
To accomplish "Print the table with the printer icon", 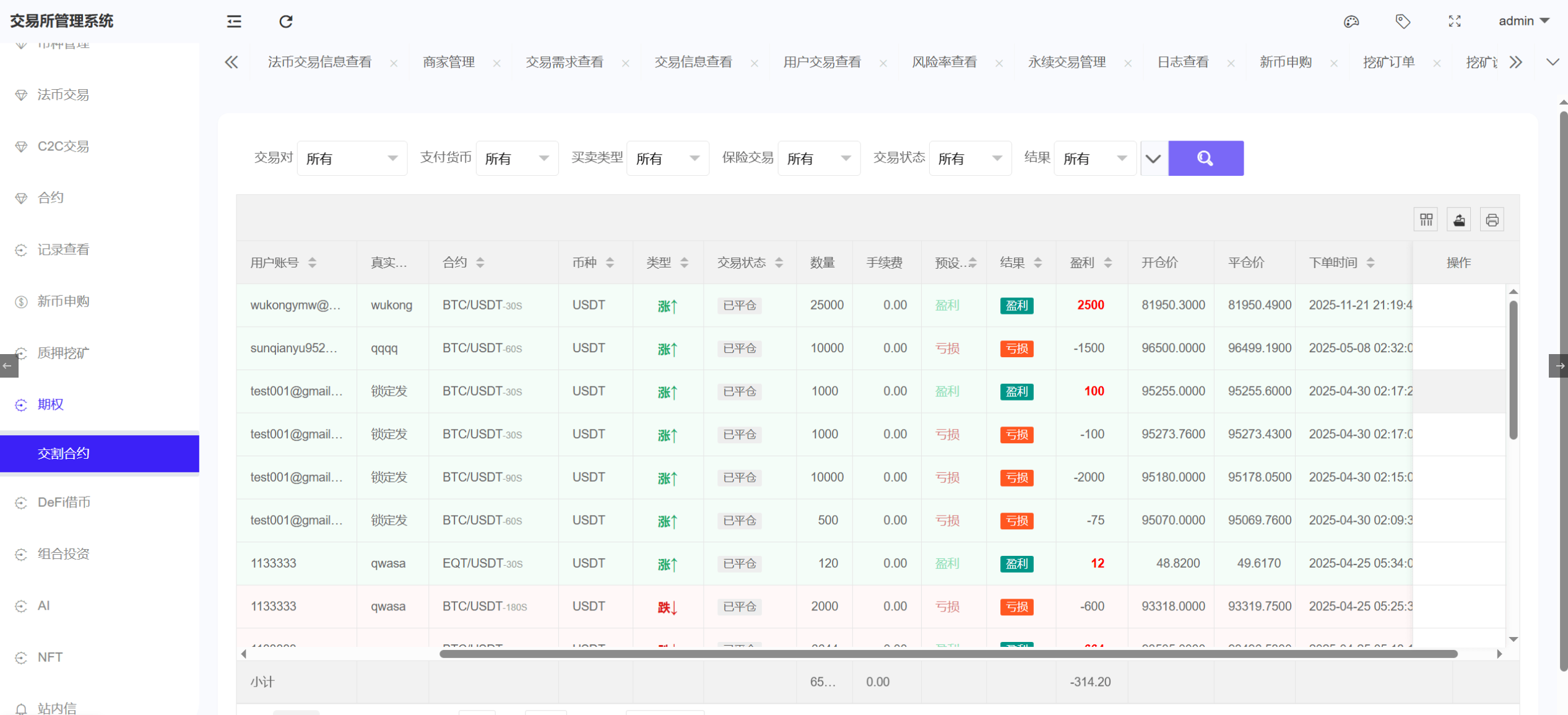I will tap(1492, 219).
